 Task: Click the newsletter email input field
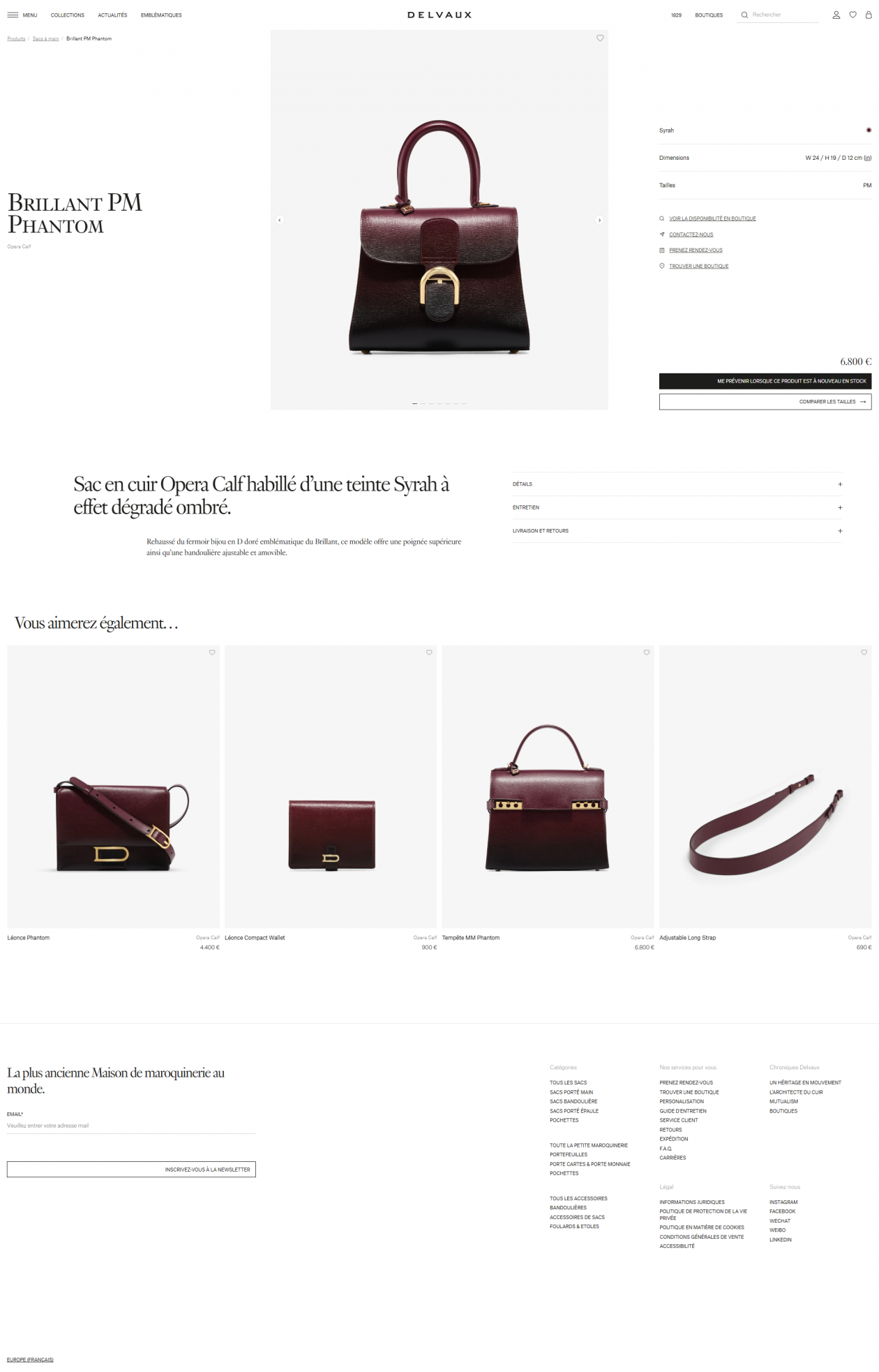(x=131, y=1126)
